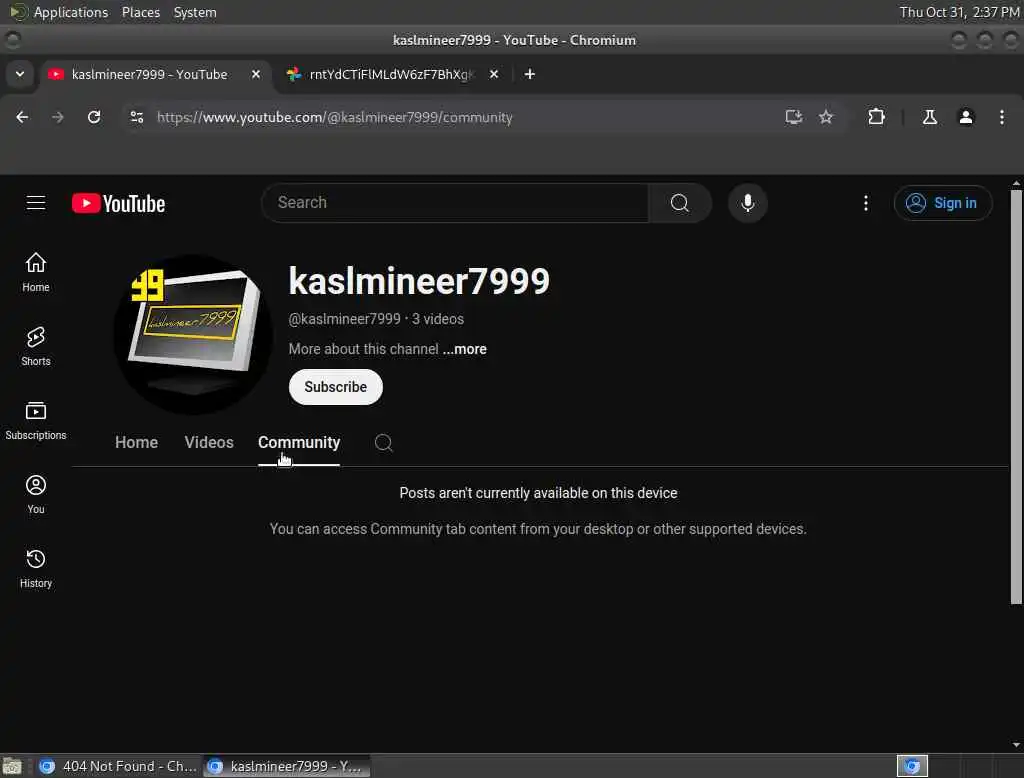This screenshot has height=778, width=1024.
Task: Click the page vertical scrollbar
Action: (1016, 397)
